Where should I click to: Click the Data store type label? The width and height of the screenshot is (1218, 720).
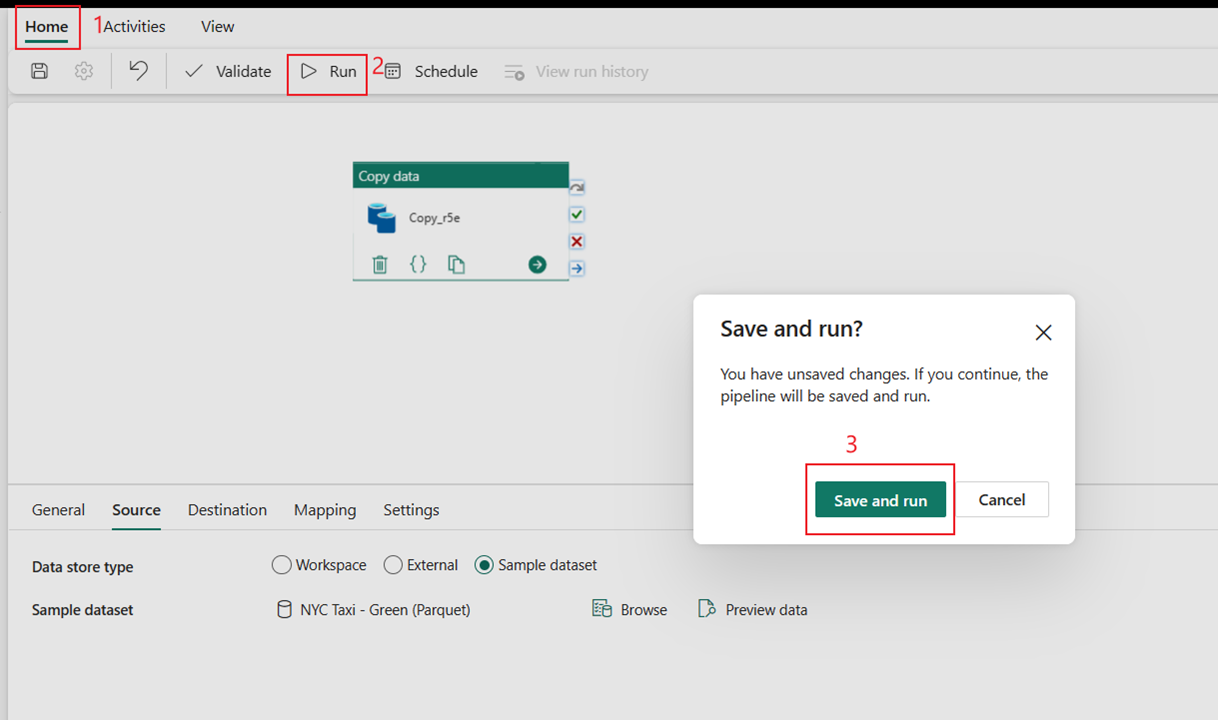click(82, 567)
